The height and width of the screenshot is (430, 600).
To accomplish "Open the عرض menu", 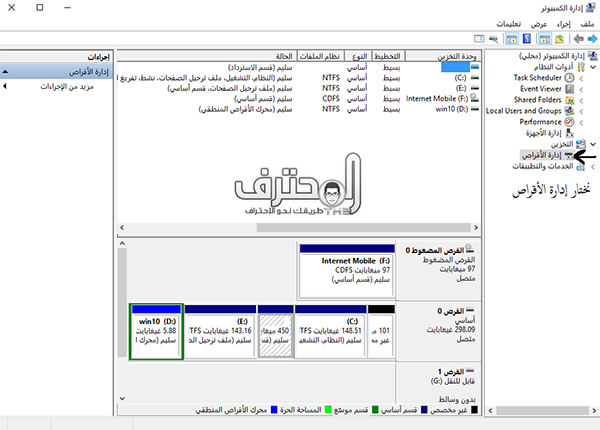I will (538, 22).
